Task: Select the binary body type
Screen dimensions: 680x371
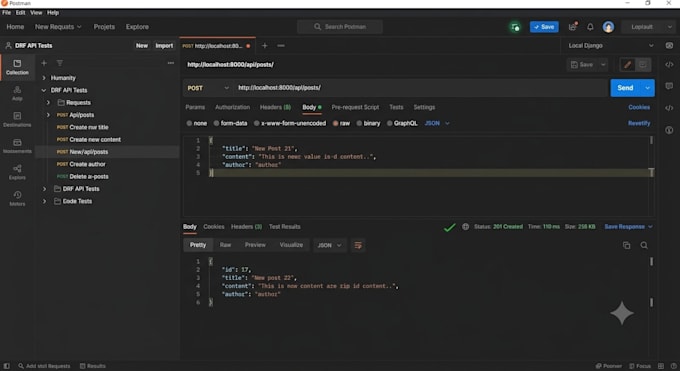Action: pos(368,123)
